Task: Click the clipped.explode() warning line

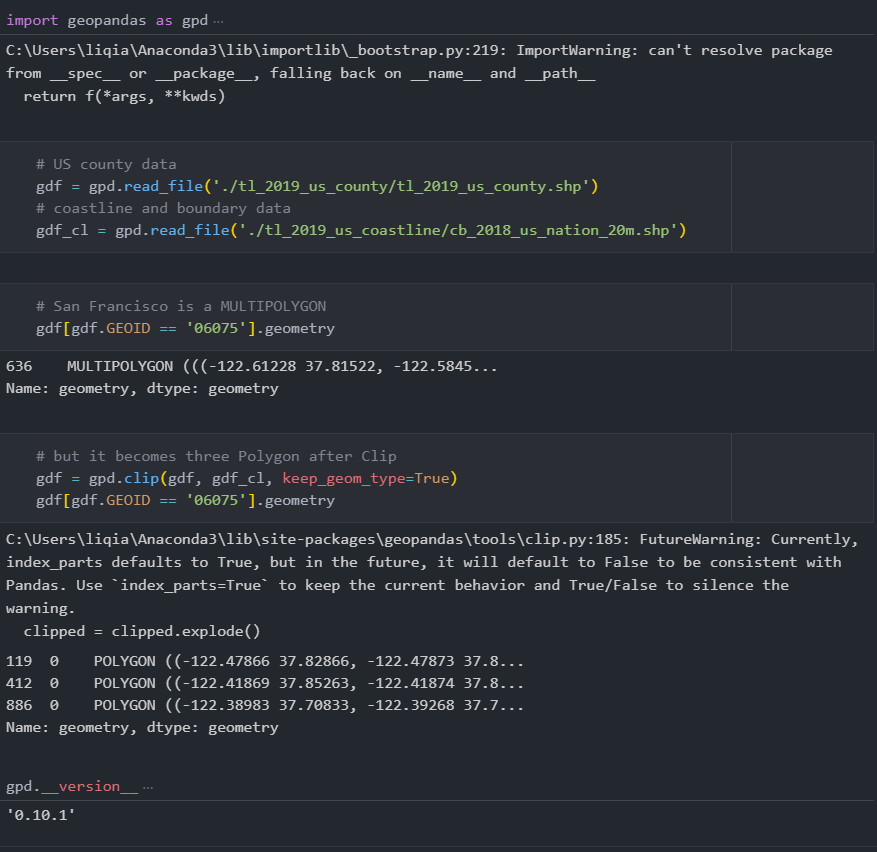Action: 147,630
